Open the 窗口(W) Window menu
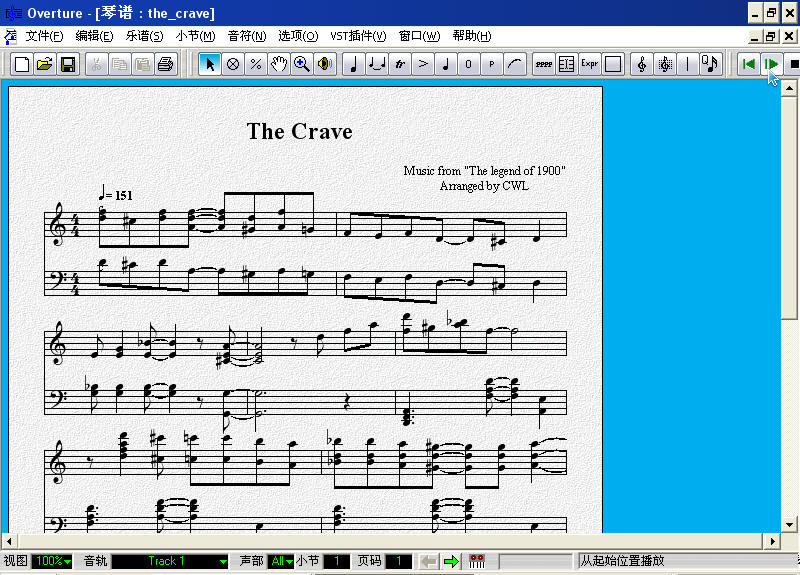Screen dimensions: 800x575 click(419, 36)
